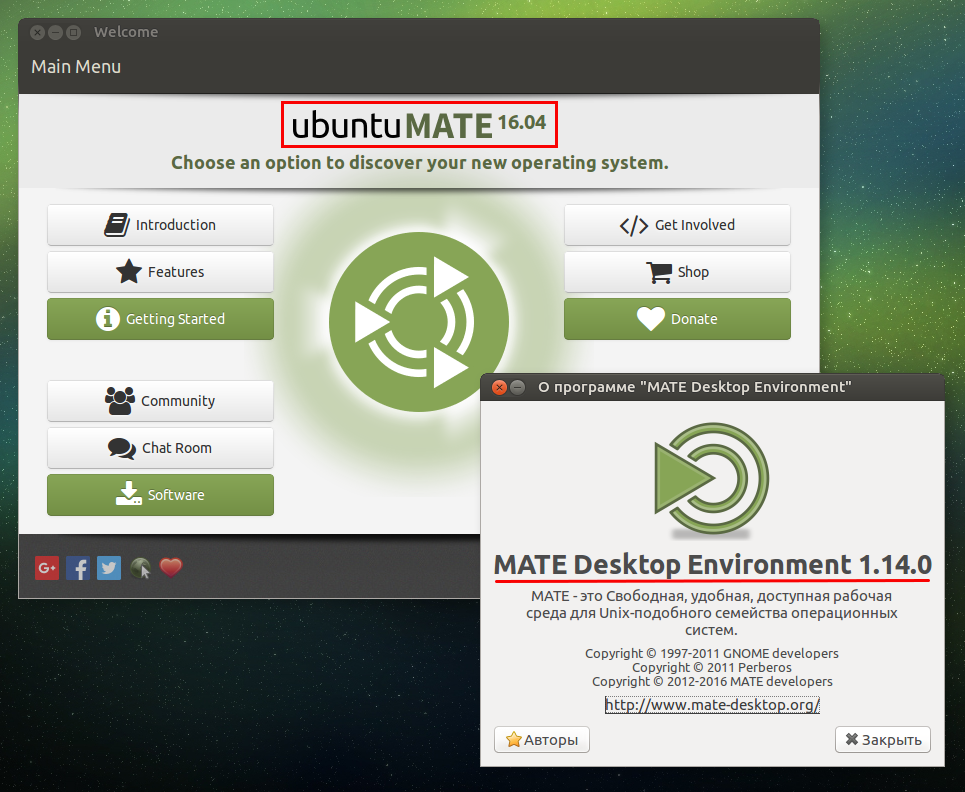This screenshot has width=965, height=792.
Task: Minimize the About MATE dialog
Action: [518, 387]
